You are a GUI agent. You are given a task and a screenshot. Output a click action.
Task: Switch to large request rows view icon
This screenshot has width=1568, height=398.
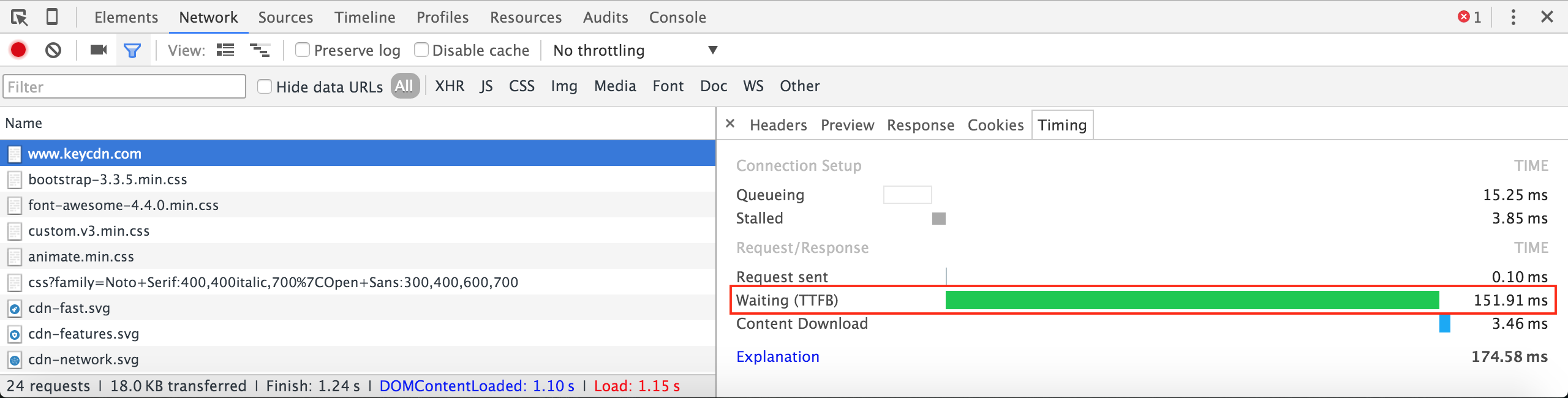[x=225, y=50]
